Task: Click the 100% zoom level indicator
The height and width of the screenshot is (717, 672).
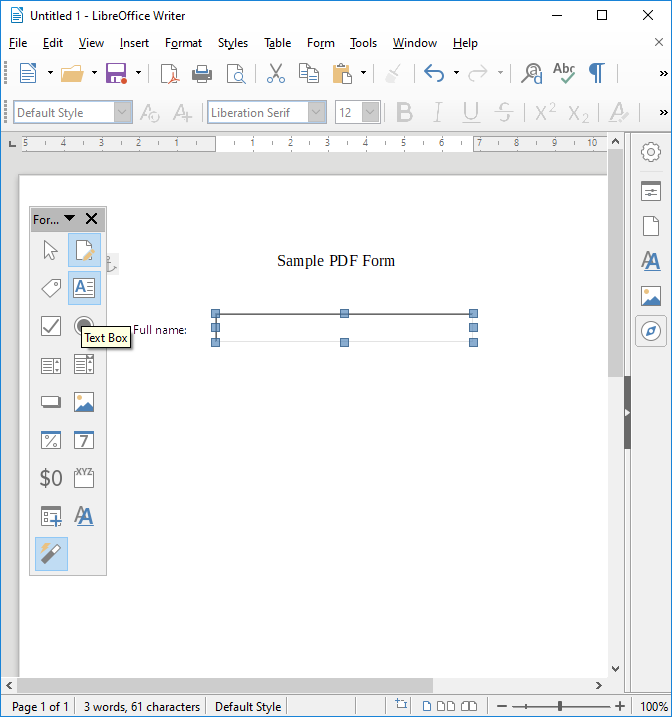Action: click(x=654, y=706)
